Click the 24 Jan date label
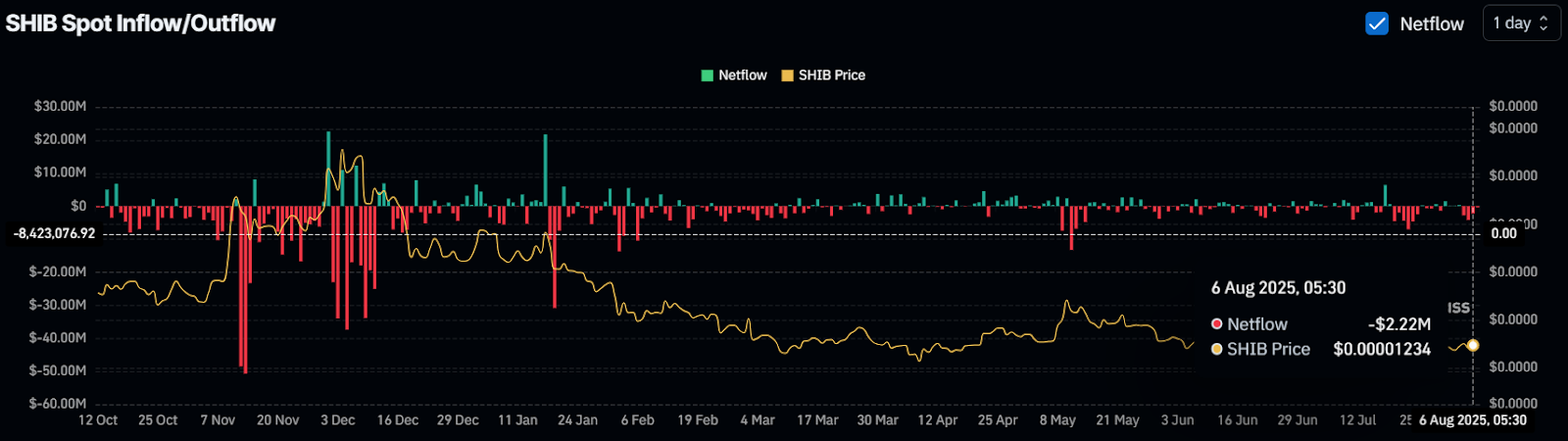1568x441 pixels. 577,419
